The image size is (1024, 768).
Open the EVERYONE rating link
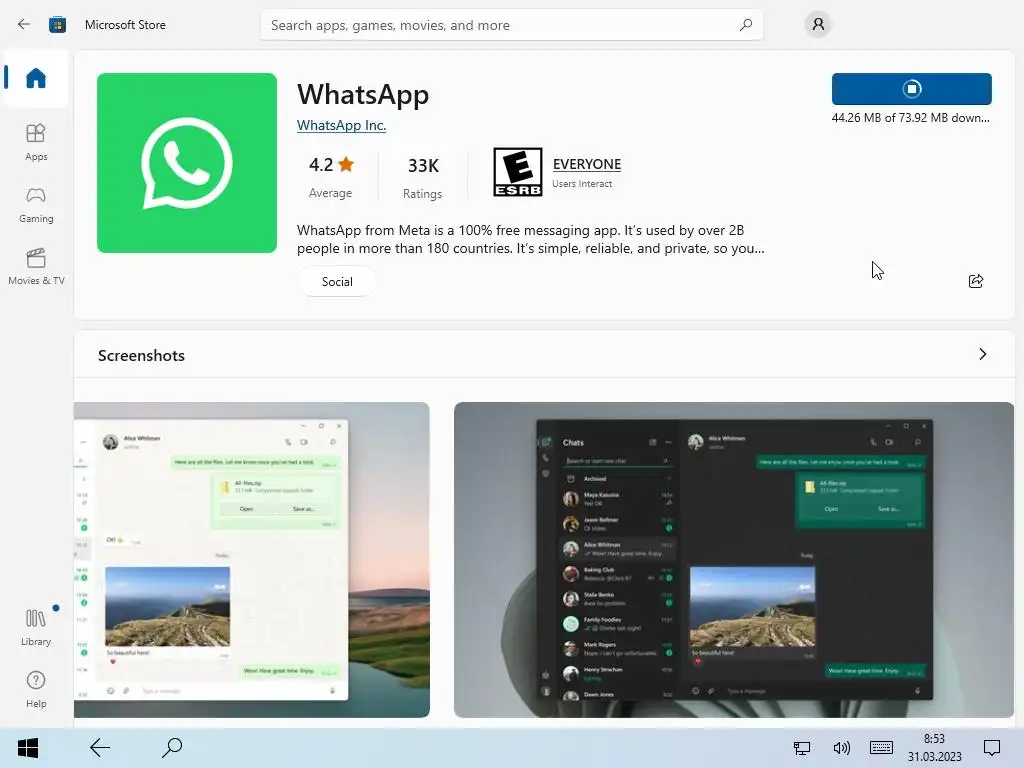coord(586,164)
